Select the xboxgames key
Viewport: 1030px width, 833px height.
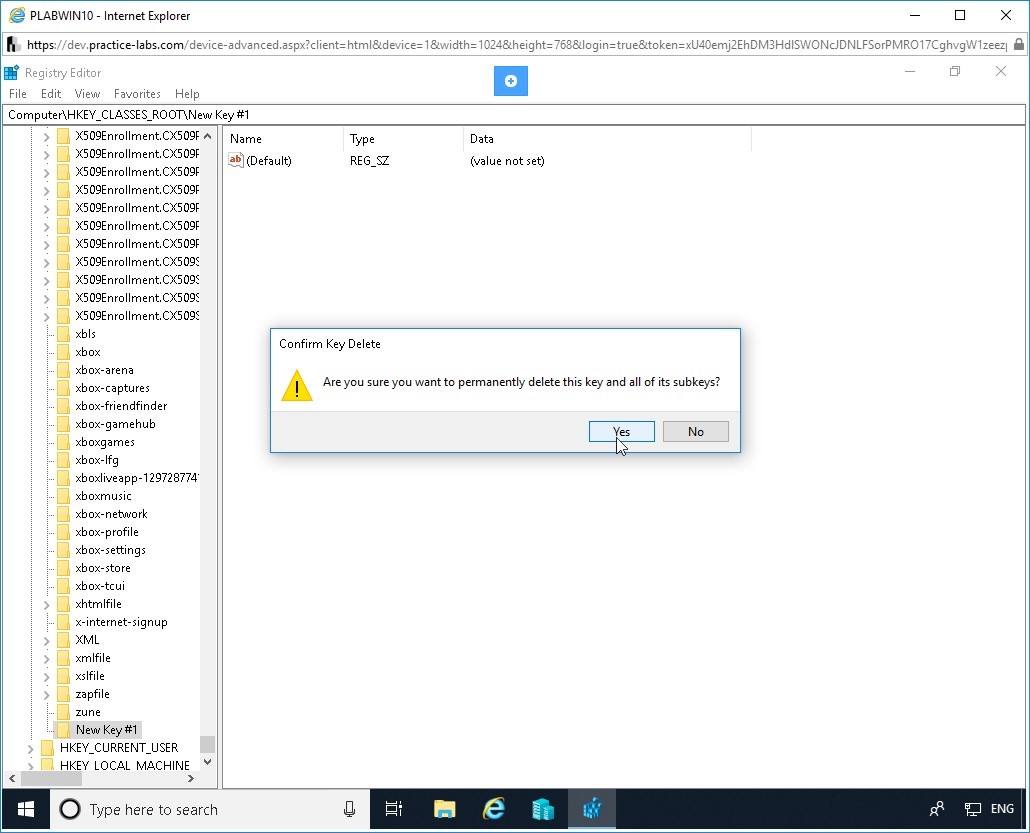pos(104,442)
